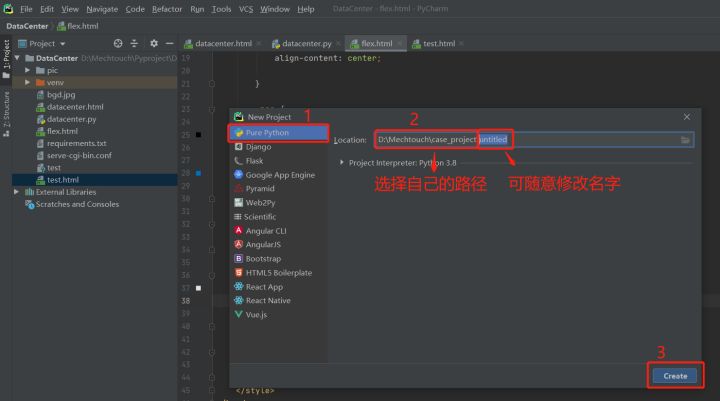Image resolution: width=720 pixels, height=401 pixels.
Task: Open the Structure side tool window
Action: 6,114
